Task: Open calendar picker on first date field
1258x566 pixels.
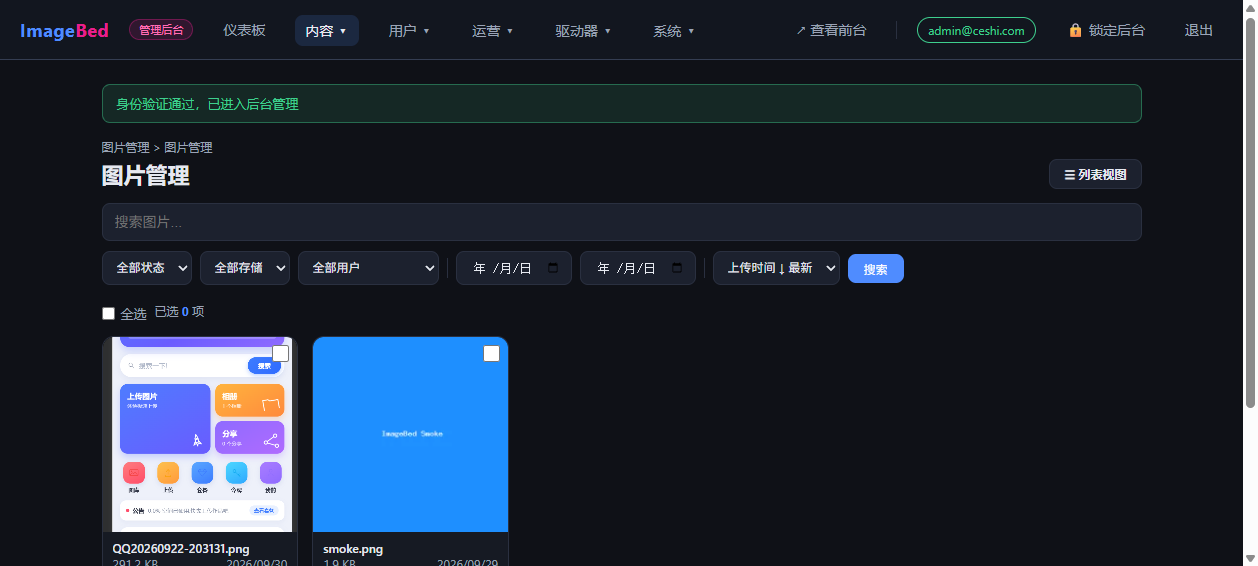Action: pos(553,268)
